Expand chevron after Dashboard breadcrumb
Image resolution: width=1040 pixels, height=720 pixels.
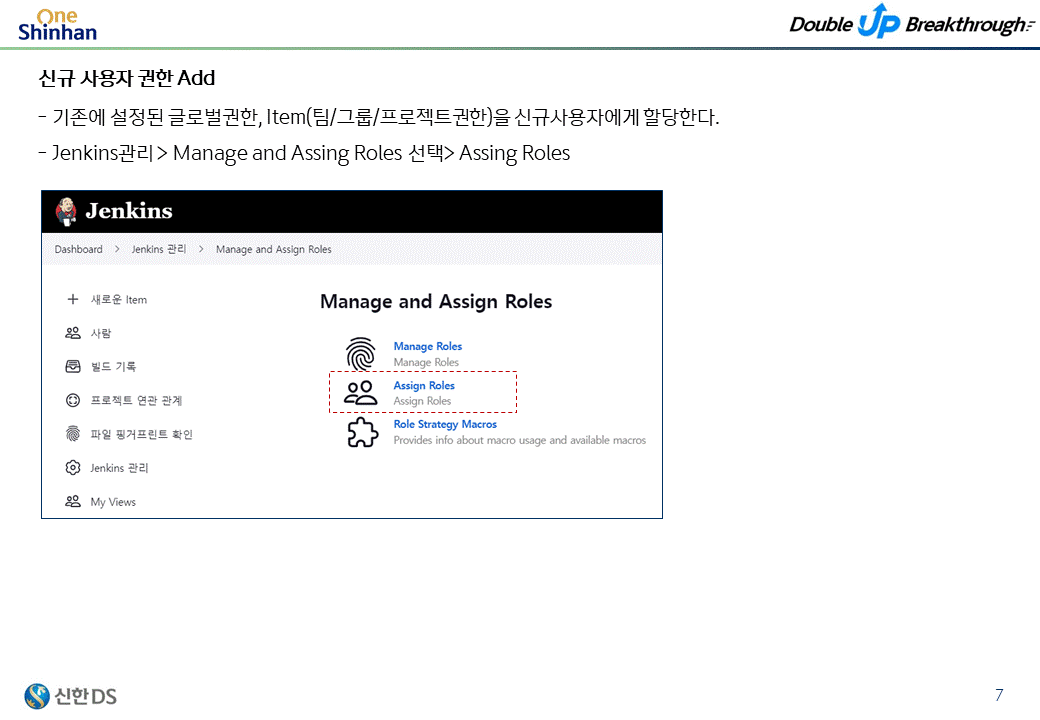117,249
